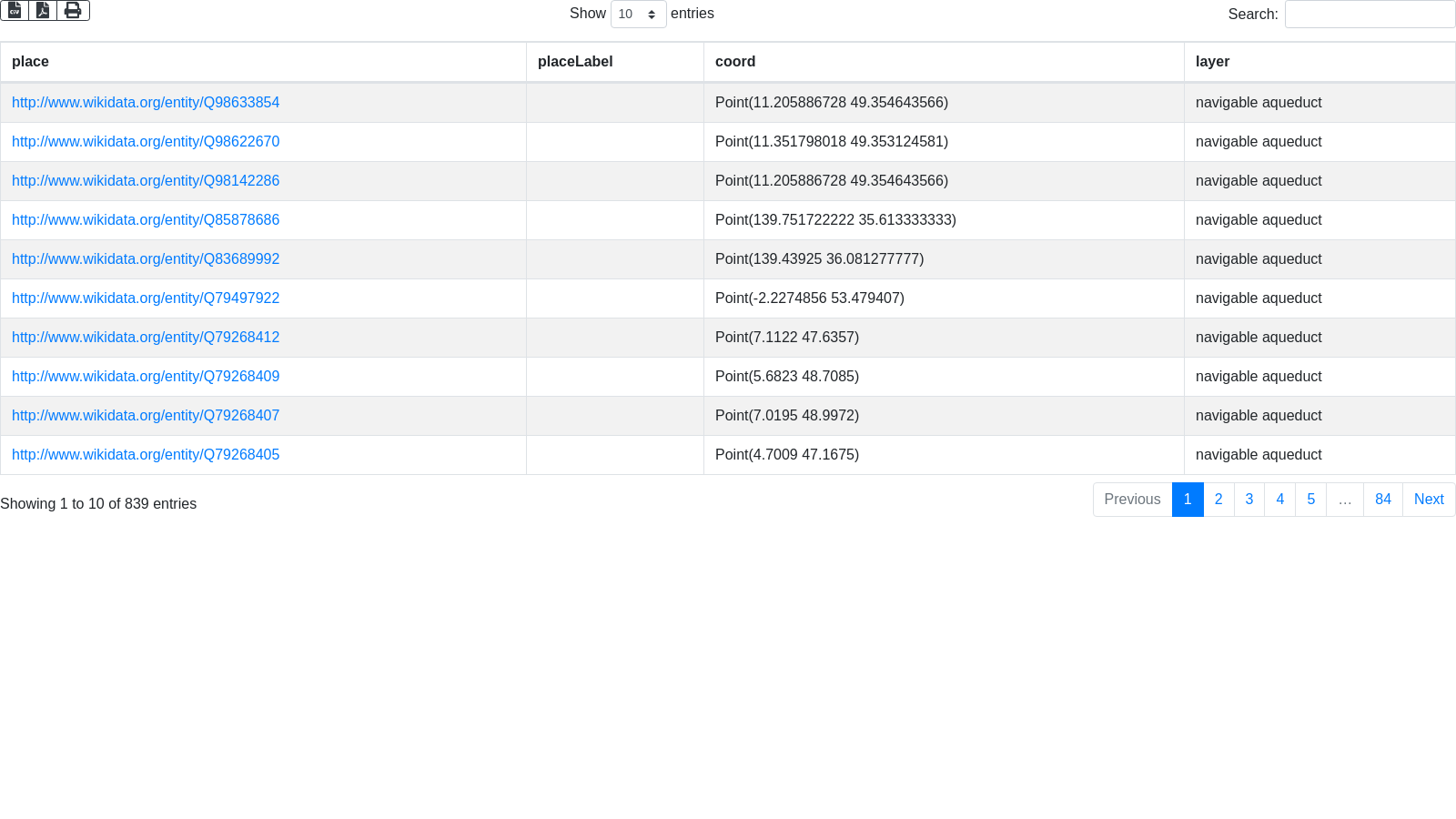Go to page 2 of results
The width and height of the screenshot is (1456, 819).
coord(1218,500)
